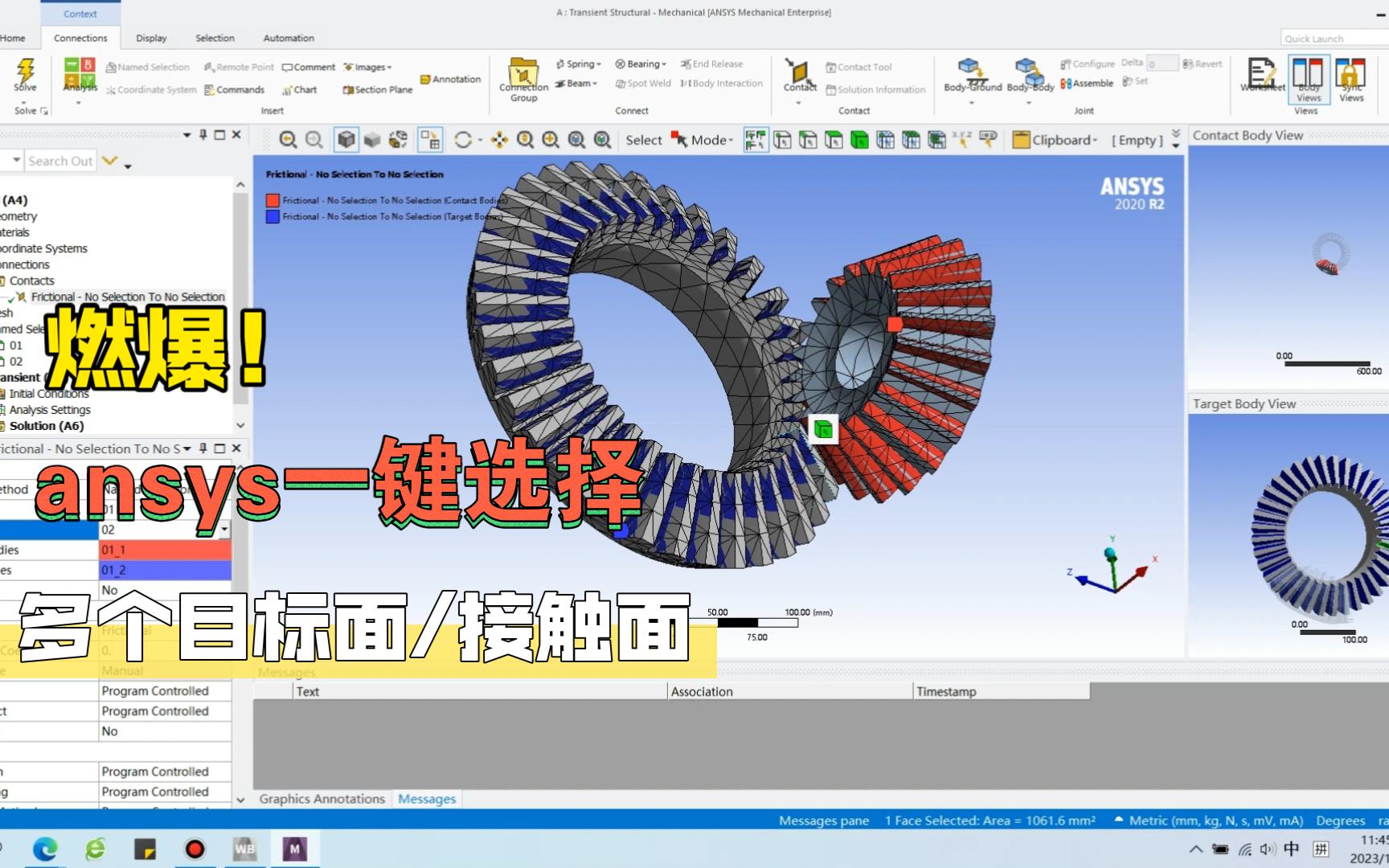The width and height of the screenshot is (1389, 868).
Task: Click the Zoom in/out magnifier icon
Action: coord(525,140)
